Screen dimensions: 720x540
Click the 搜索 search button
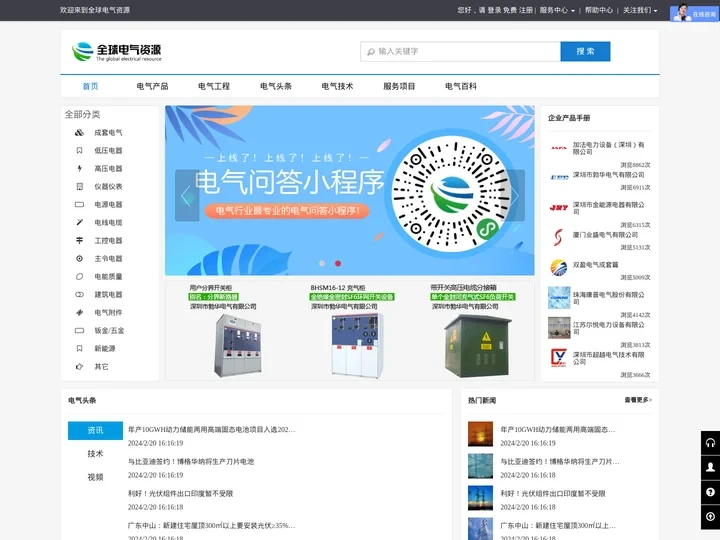[x=585, y=51]
